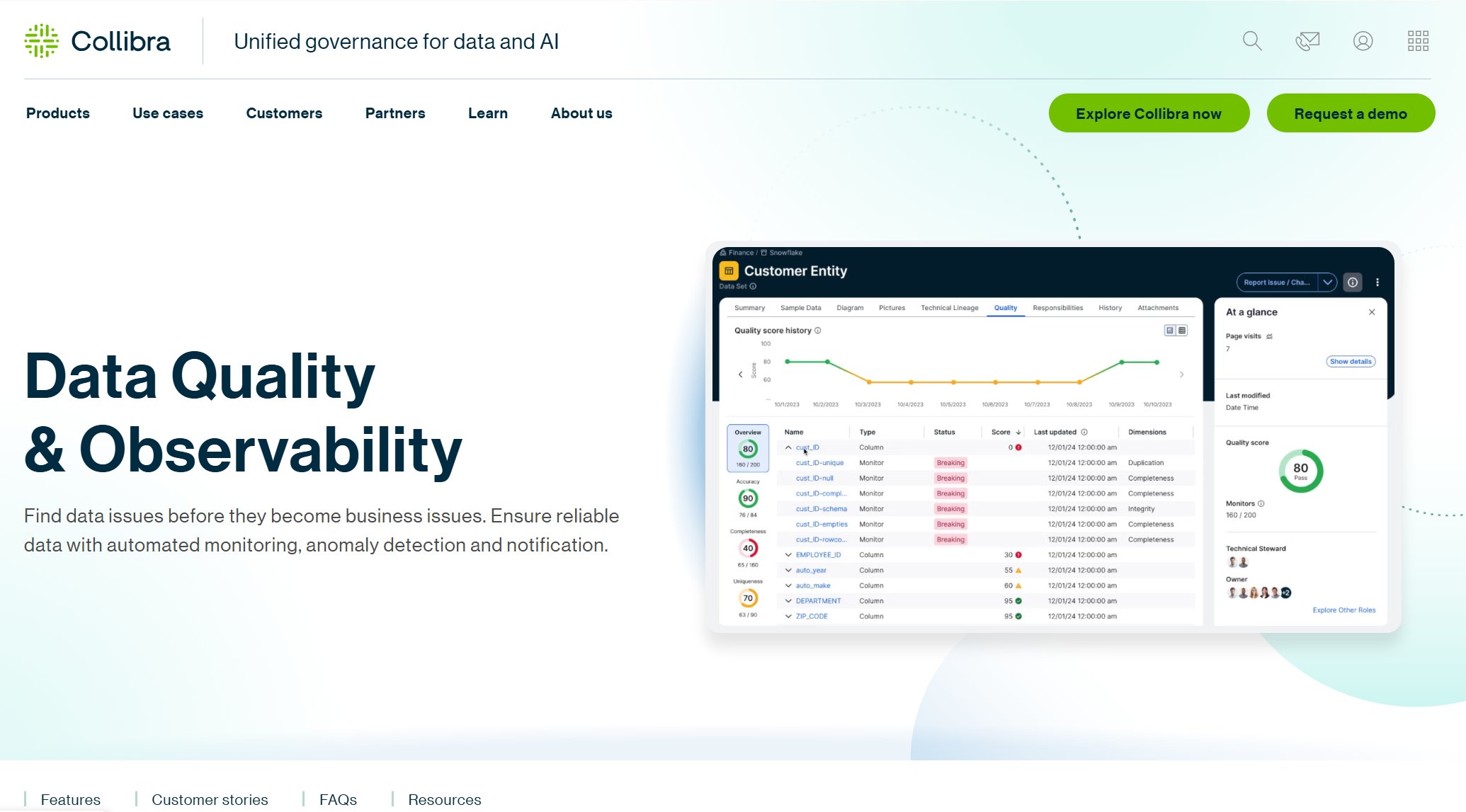Open the Products navigation menu

pyautogui.click(x=58, y=113)
